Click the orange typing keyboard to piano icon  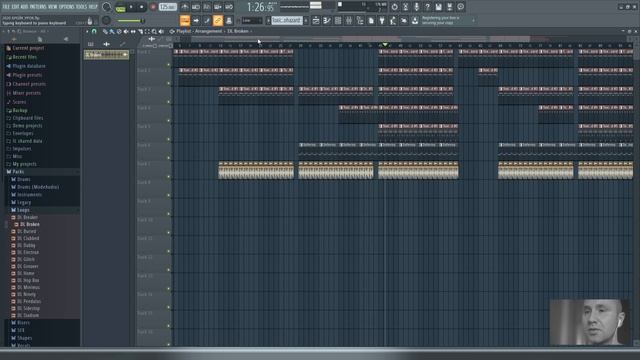[x=185, y=20]
